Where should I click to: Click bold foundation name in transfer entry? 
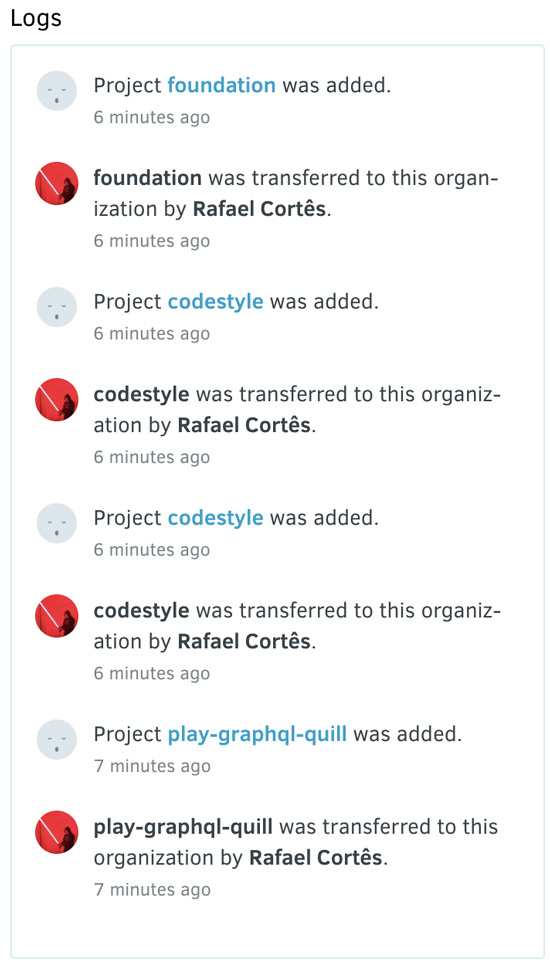147,178
